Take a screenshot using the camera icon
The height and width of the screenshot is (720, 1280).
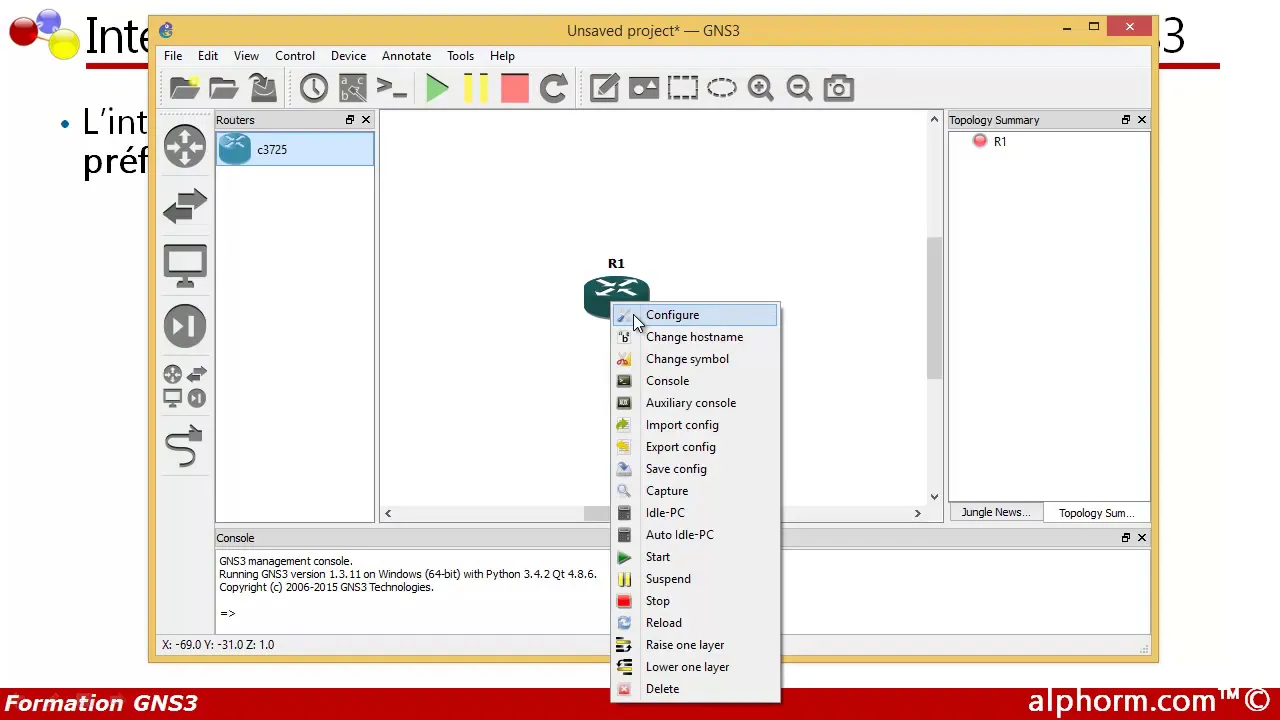click(838, 88)
